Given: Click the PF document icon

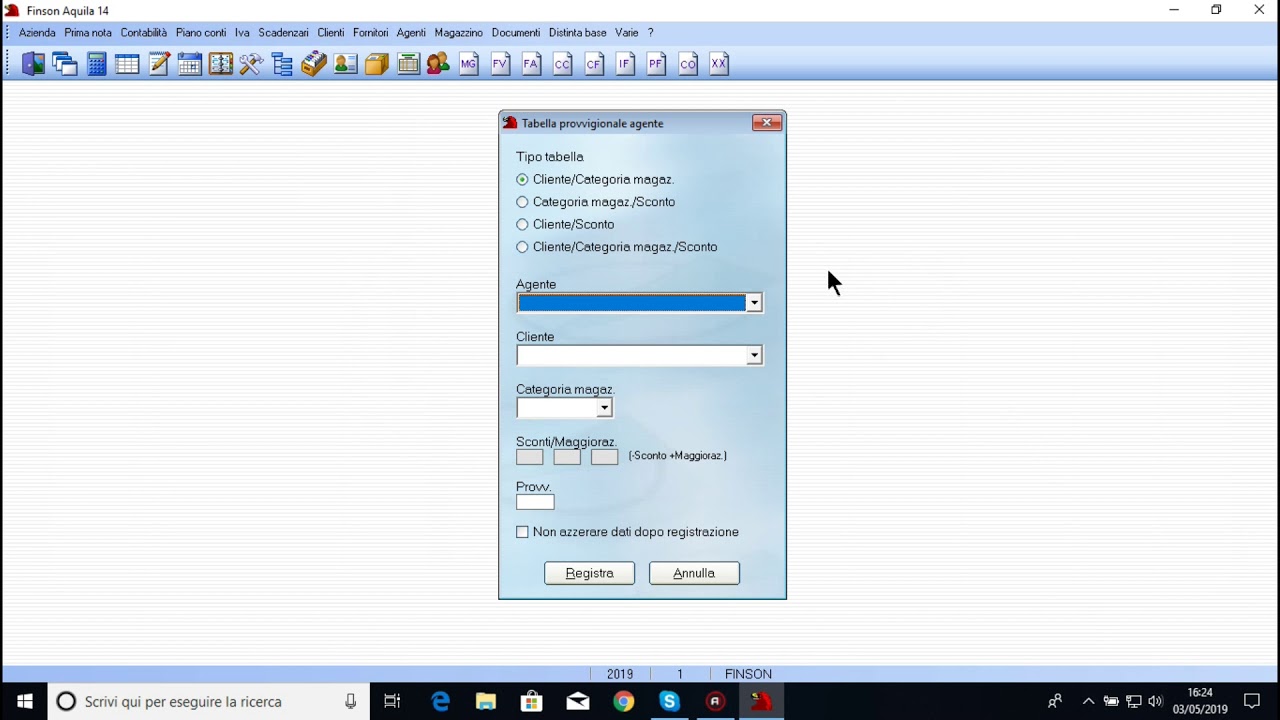Looking at the screenshot, I should click(656, 64).
